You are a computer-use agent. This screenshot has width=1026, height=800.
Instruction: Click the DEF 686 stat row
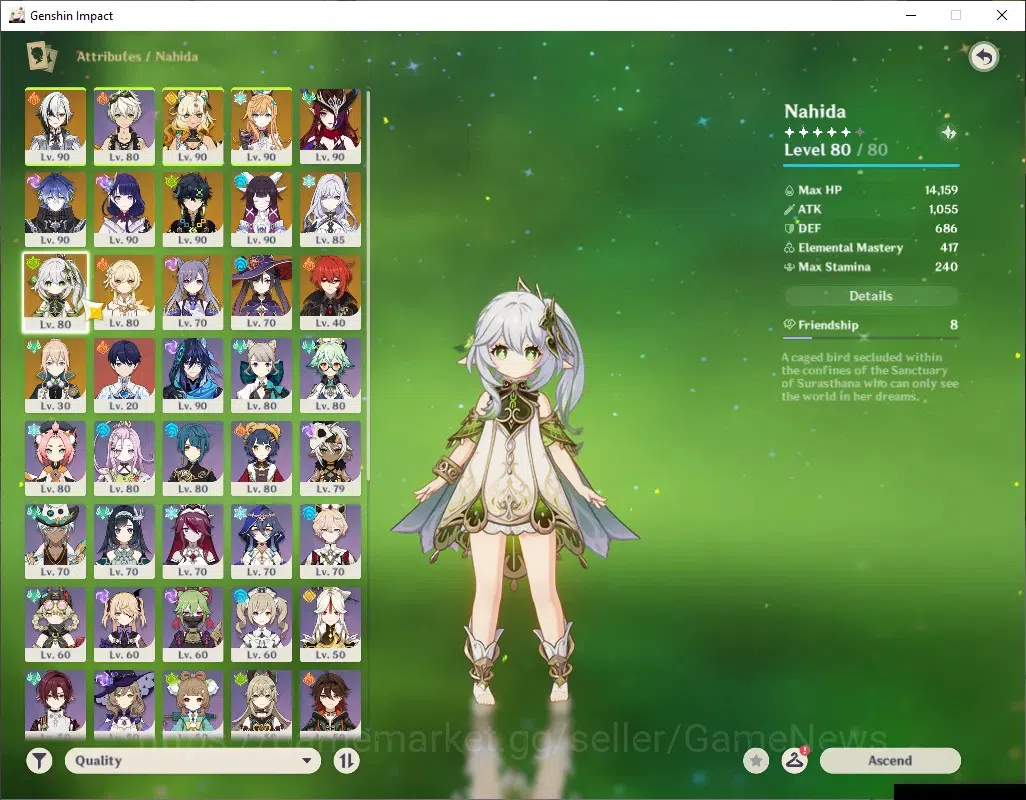[871, 228]
